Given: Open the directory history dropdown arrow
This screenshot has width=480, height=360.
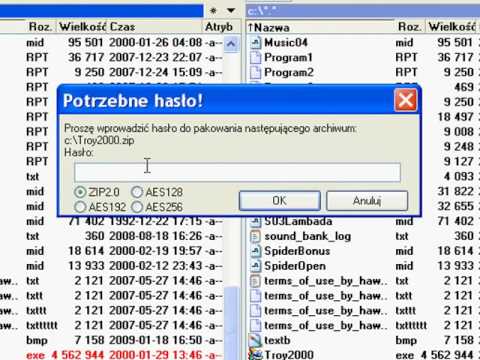Looking at the screenshot, I should coord(231,11).
